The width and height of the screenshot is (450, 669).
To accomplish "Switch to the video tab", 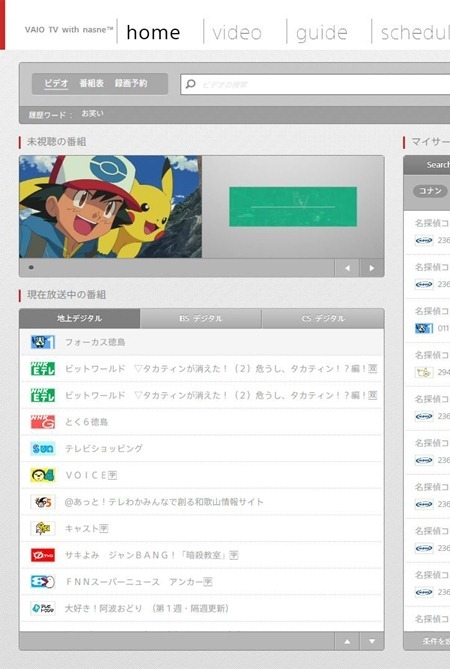I will pyautogui.click(x=237, y=32).
